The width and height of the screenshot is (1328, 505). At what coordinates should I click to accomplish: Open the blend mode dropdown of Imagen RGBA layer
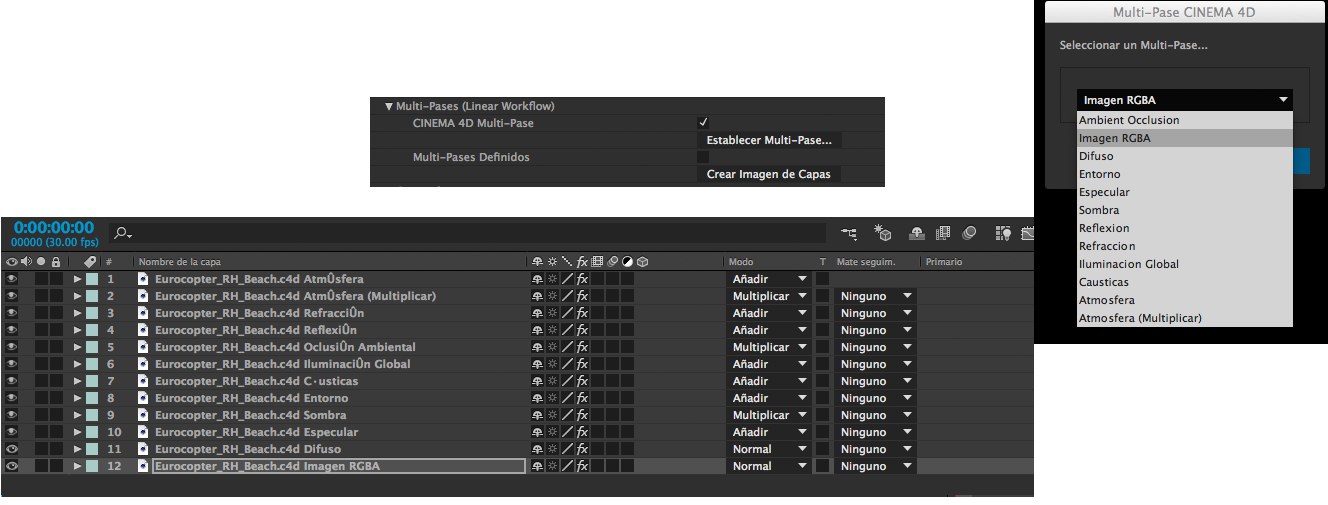768,466
